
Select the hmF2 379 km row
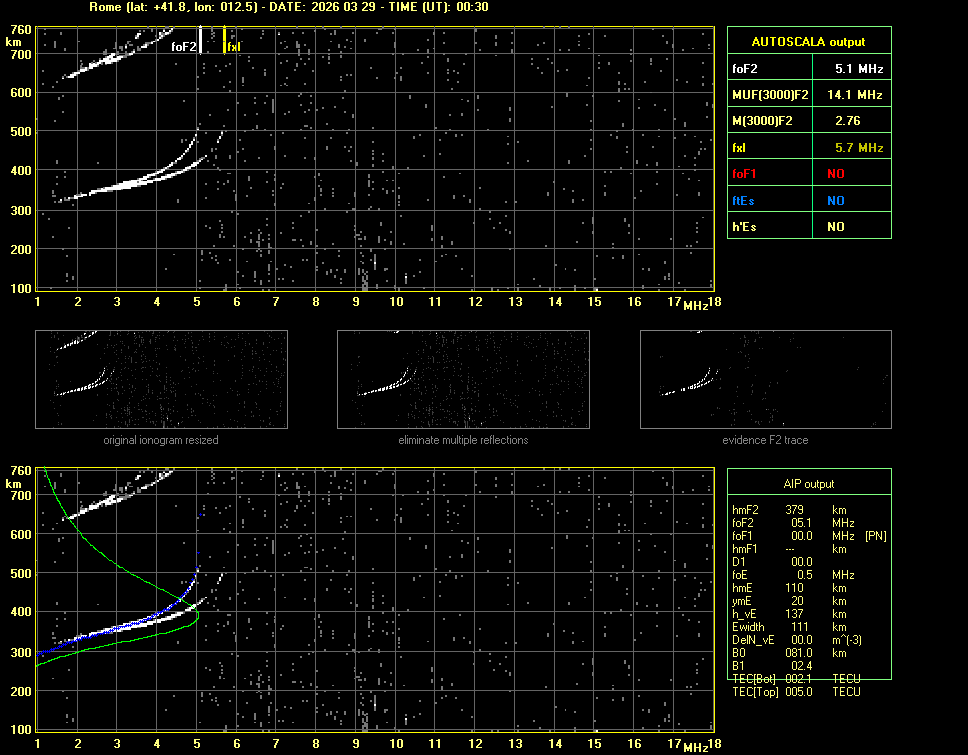coord(795,510)
